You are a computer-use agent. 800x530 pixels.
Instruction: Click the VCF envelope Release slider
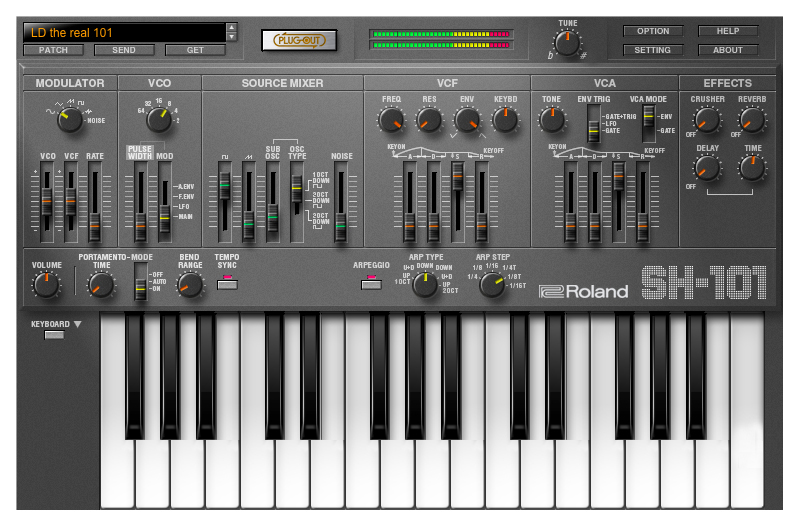point(482,203)
